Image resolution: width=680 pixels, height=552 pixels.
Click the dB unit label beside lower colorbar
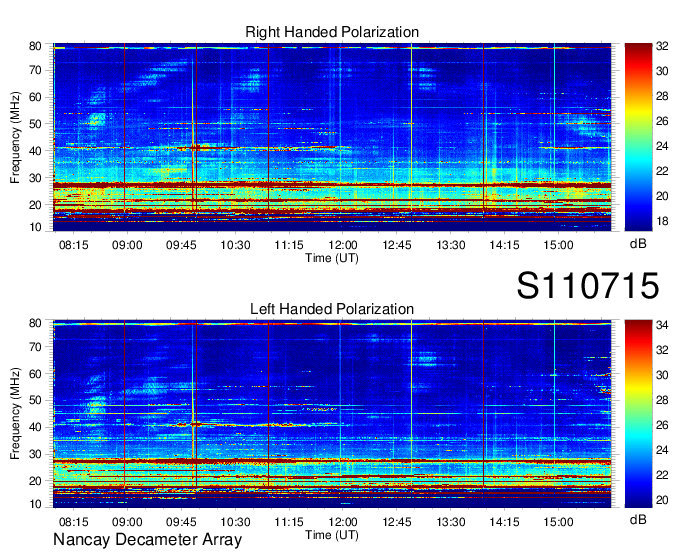coord(638,519)
